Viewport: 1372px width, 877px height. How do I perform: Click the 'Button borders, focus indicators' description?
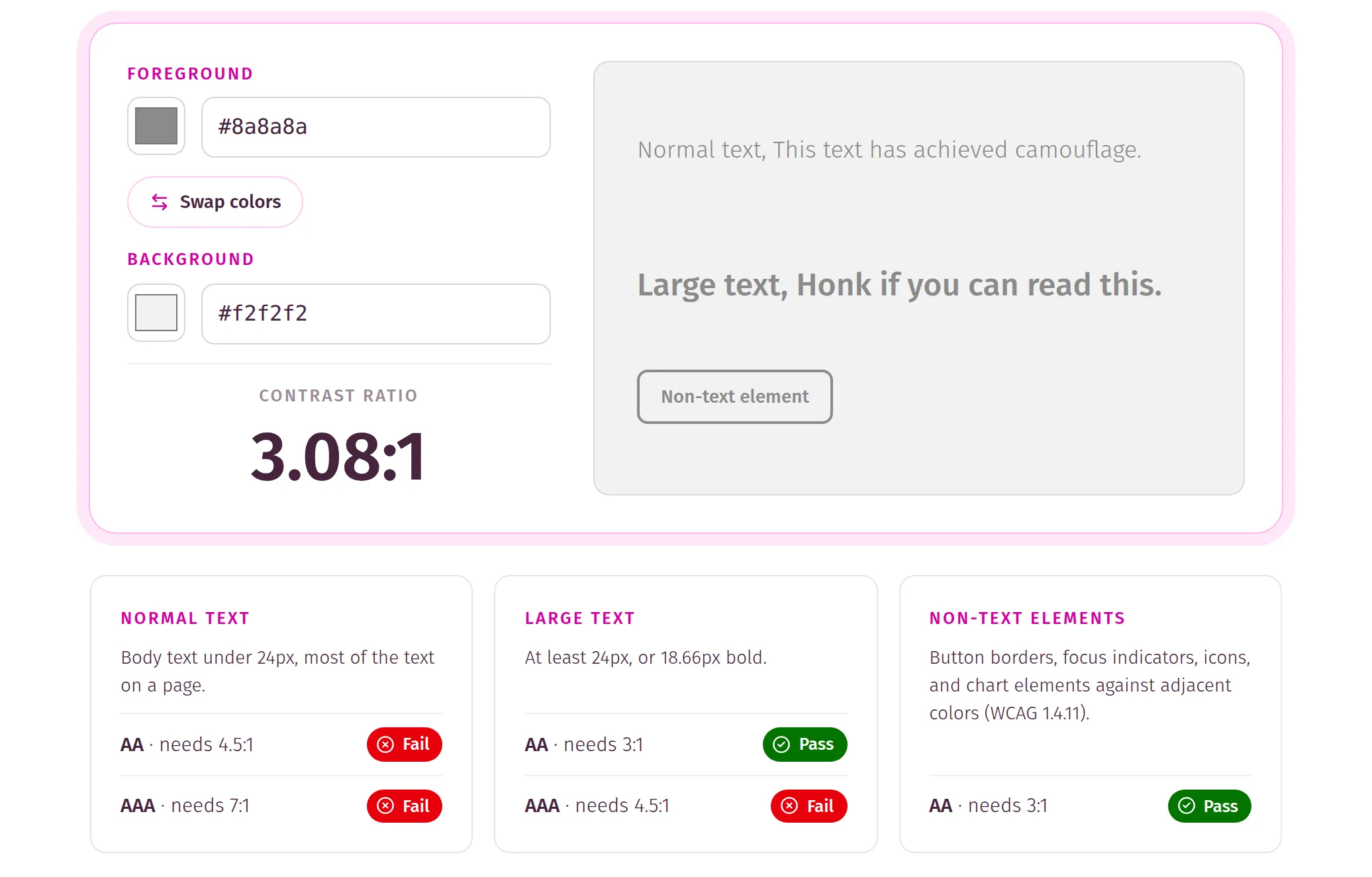[x=1090, y=686]
